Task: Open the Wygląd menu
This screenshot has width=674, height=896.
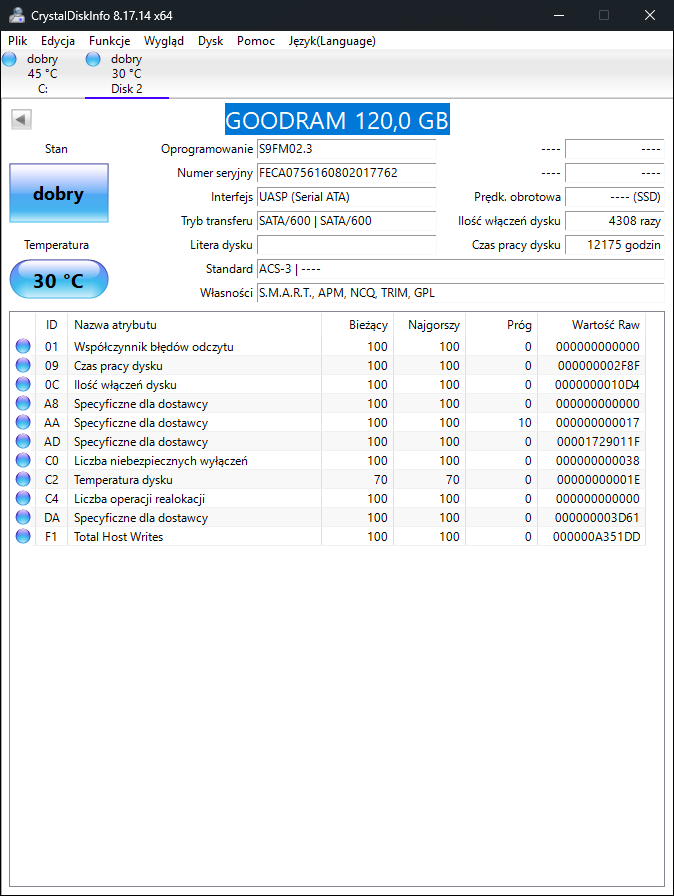Action: click(163, 41)
